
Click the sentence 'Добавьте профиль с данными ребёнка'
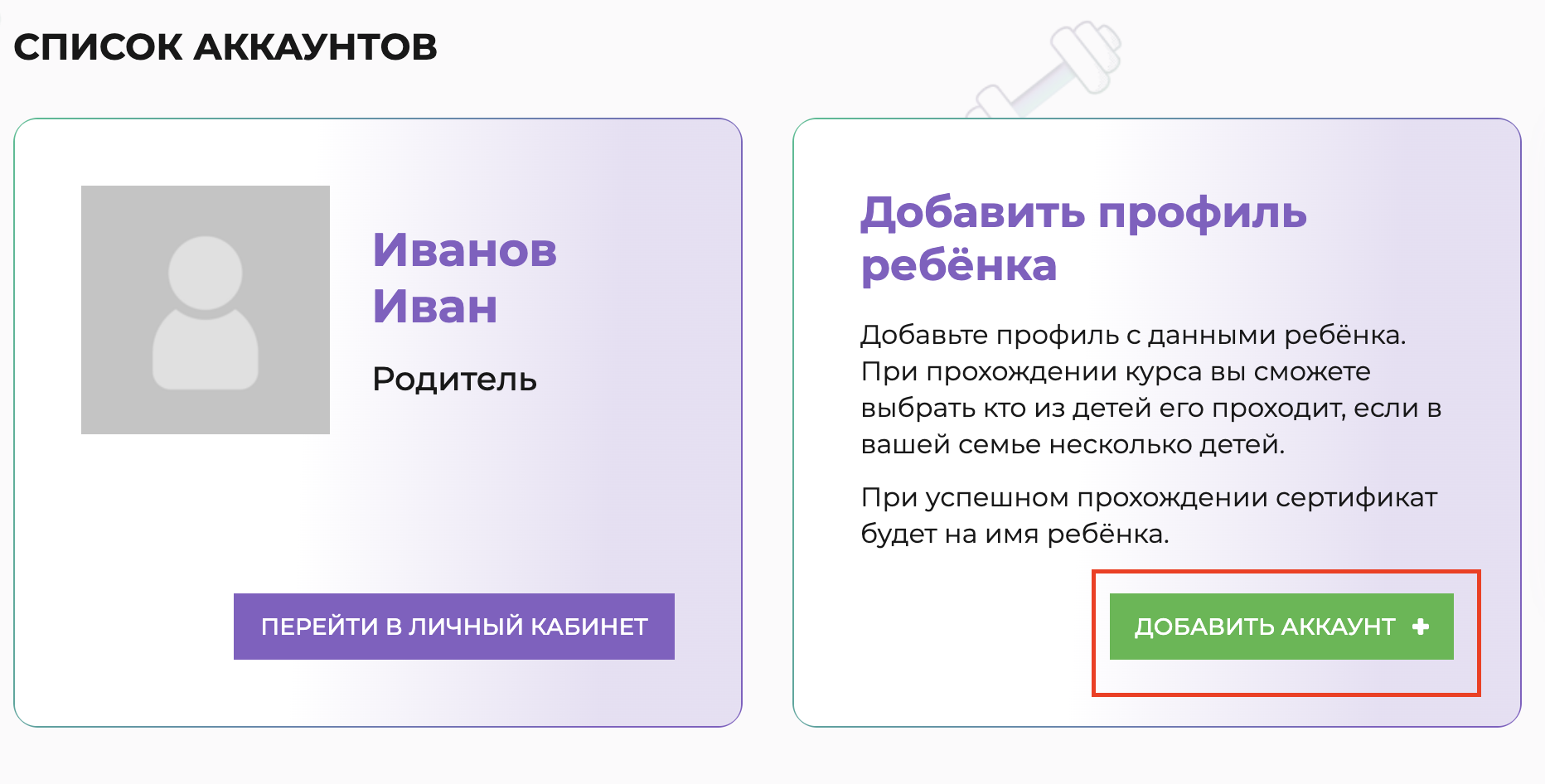tap(1133, 335)
